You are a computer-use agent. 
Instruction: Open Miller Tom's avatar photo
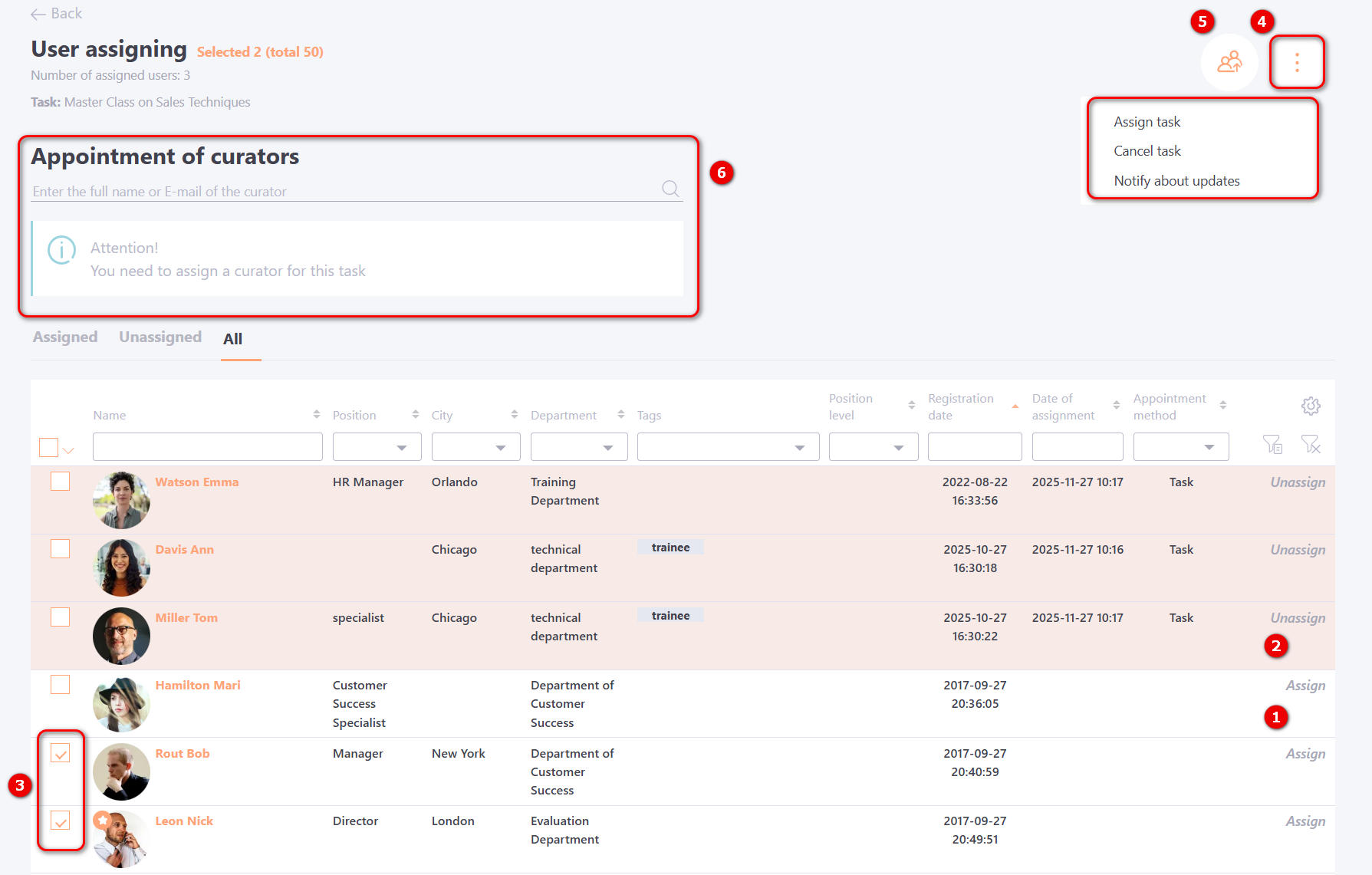[x=121, y=636]
